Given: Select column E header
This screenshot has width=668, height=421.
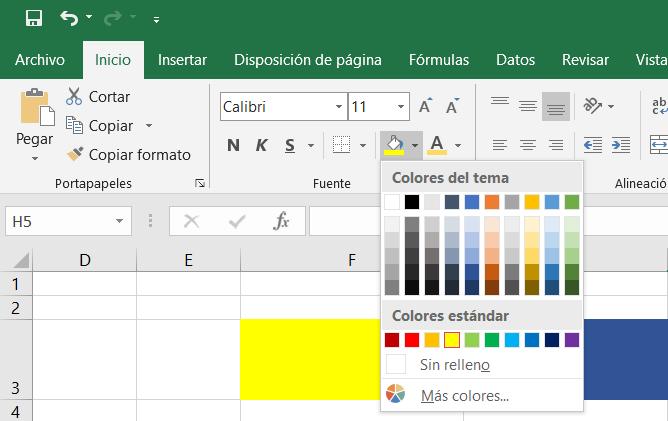Looking at the screenshot, I should pyautogui.click(x=188, y=260).
